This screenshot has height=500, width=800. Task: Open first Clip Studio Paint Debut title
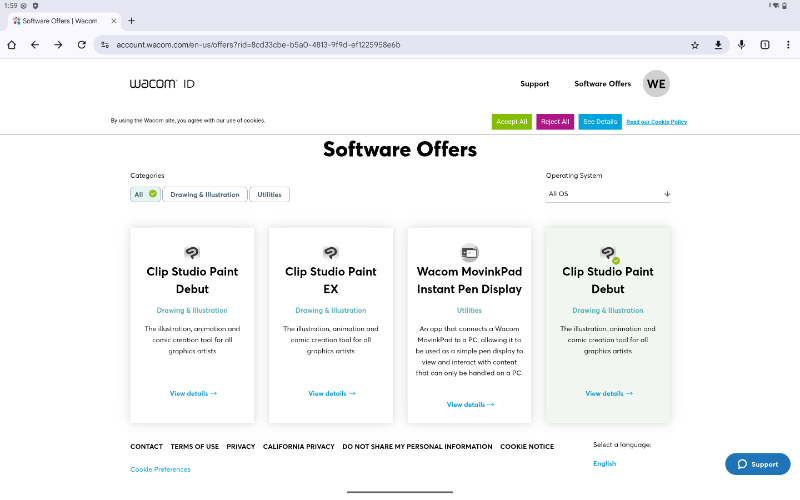tap(192, 280)
